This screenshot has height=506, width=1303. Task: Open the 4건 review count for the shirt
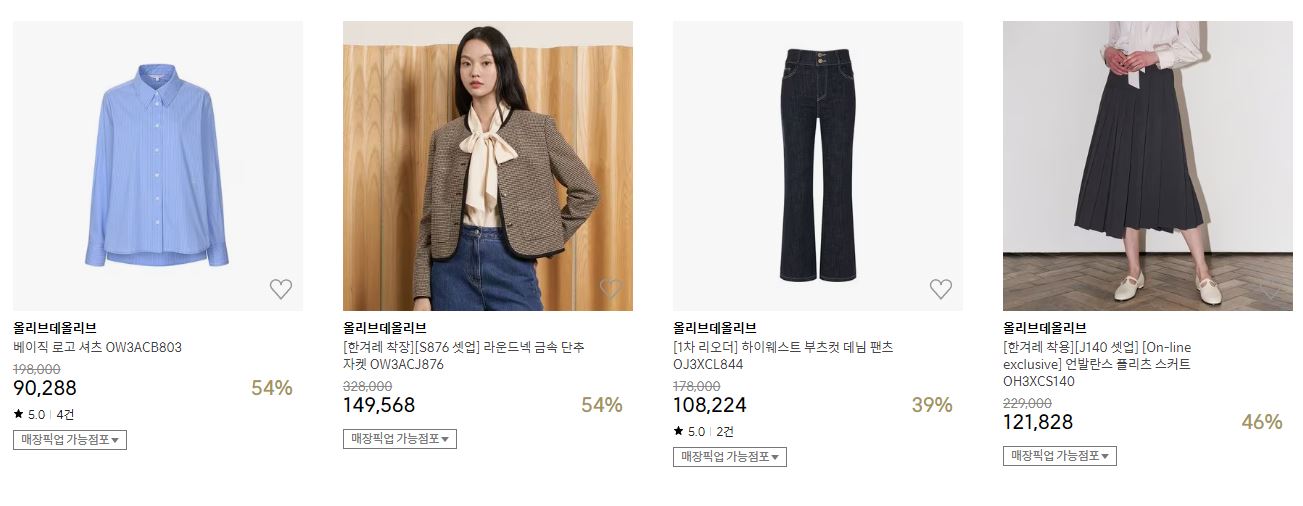(x=65, y=414)
